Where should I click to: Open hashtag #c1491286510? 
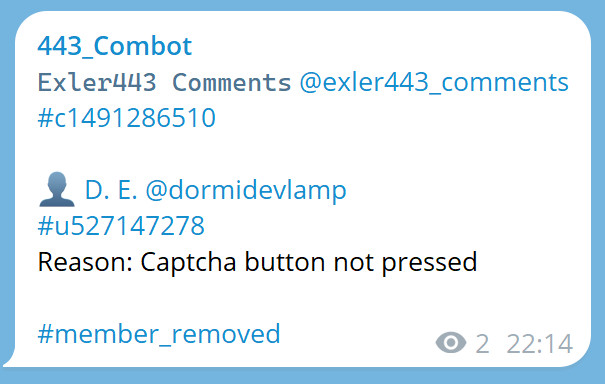point(127,118)
